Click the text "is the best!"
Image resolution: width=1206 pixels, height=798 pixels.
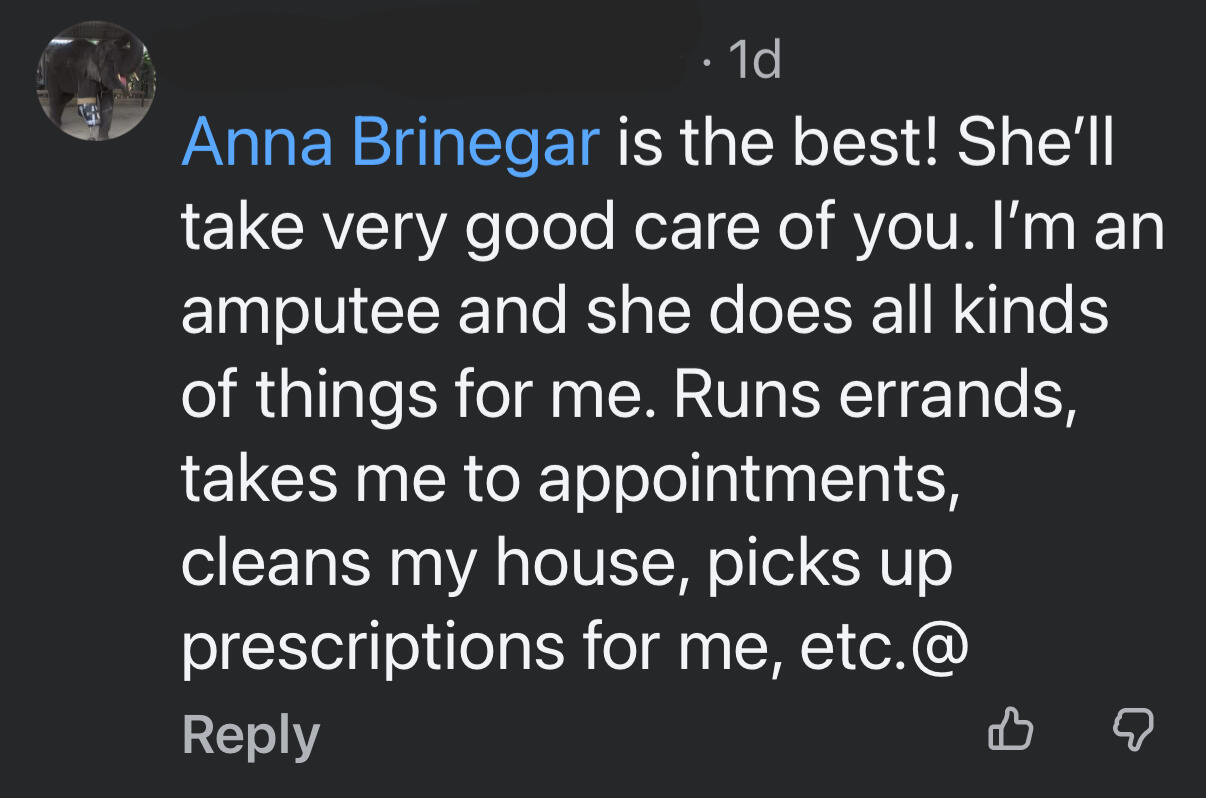[x=776, y=146]
